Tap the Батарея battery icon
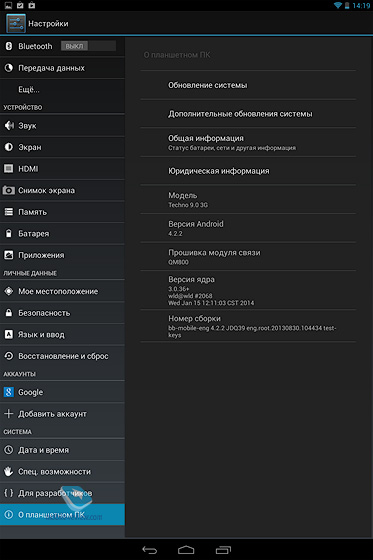This screenshot has height=560, width=373. [9, 234]
